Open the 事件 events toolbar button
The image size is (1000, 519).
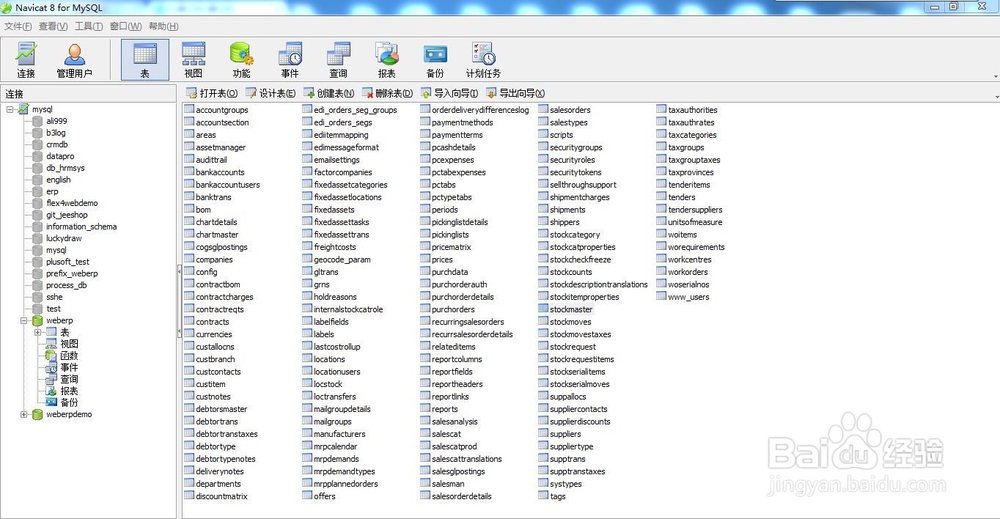290,60
